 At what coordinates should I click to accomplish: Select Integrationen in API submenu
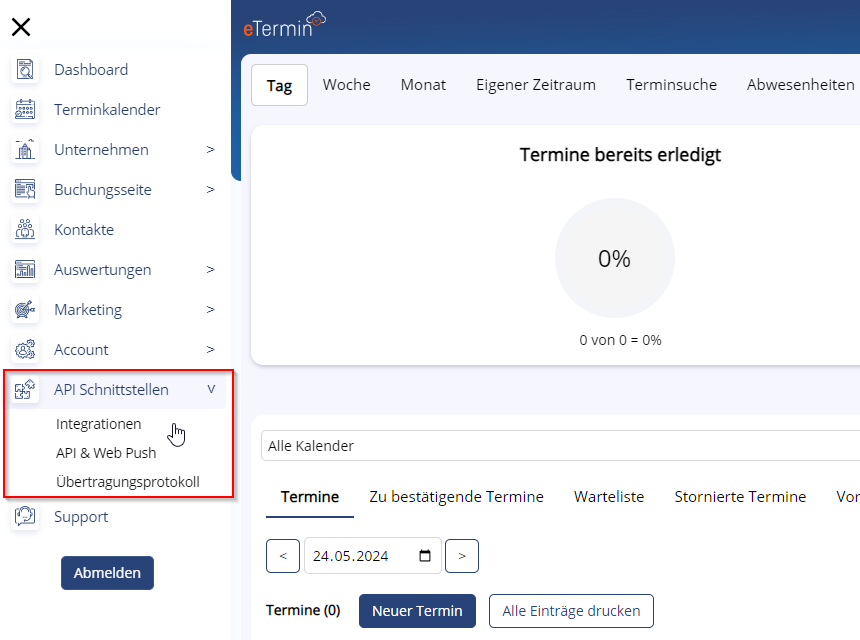coord(99,424)
